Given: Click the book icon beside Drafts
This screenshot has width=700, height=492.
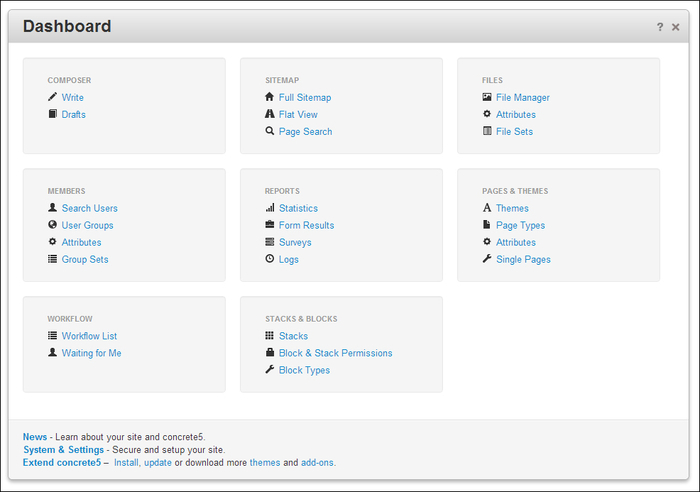Looking at the screenshot, I should [x=52, y=114].
